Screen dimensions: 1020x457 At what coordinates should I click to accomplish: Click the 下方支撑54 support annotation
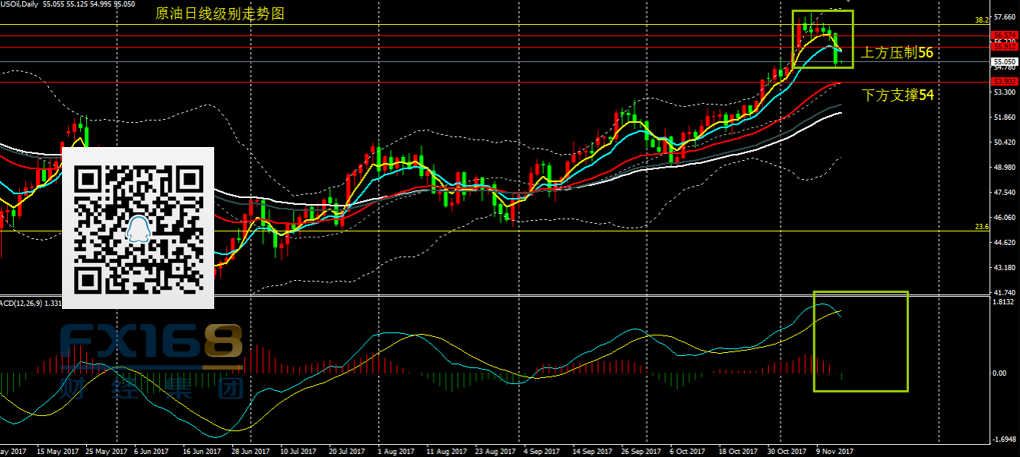(898, 93)
